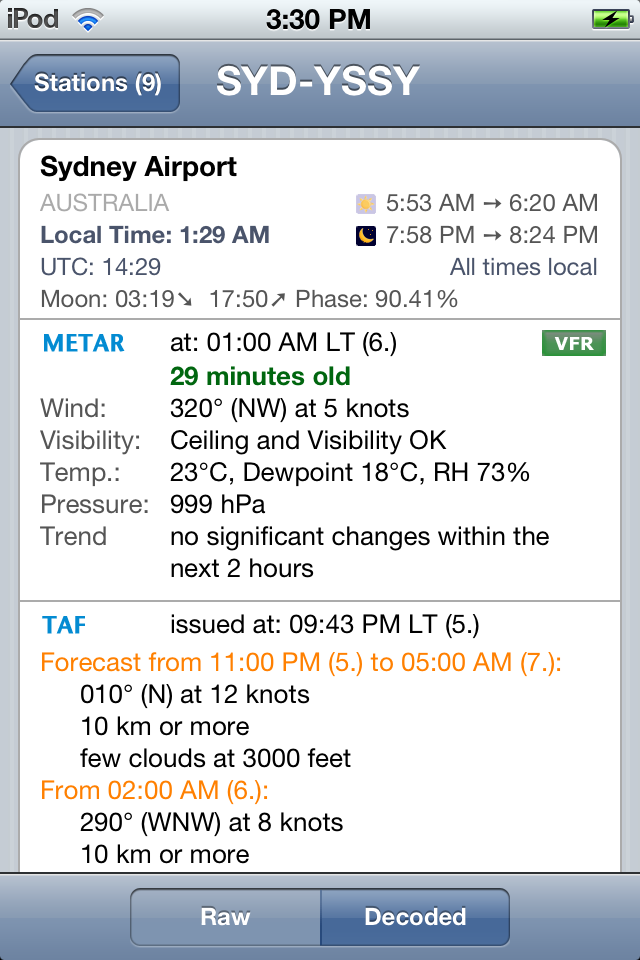Switch to Raw view
This screenshot has width=640, height=960.
(x=225, y=917)
